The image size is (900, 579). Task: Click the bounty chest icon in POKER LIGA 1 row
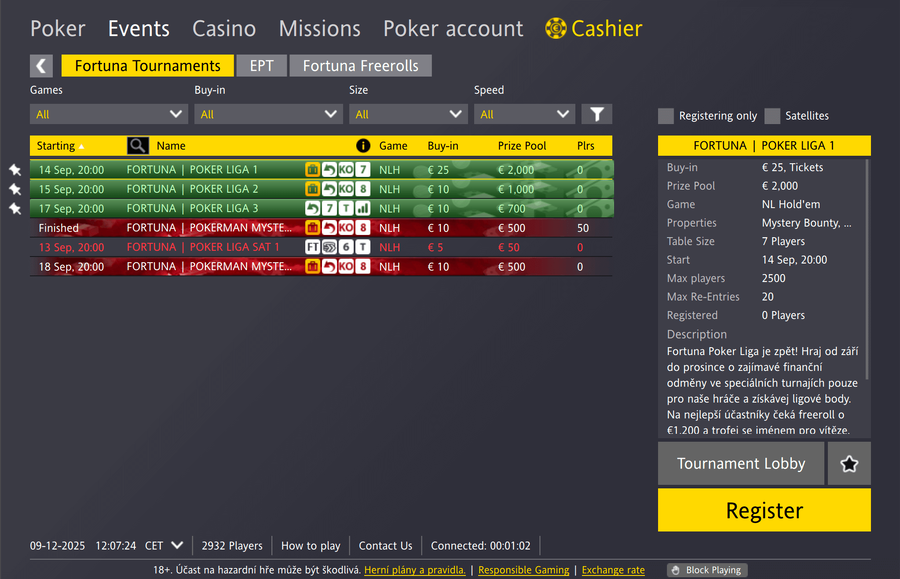313,170
